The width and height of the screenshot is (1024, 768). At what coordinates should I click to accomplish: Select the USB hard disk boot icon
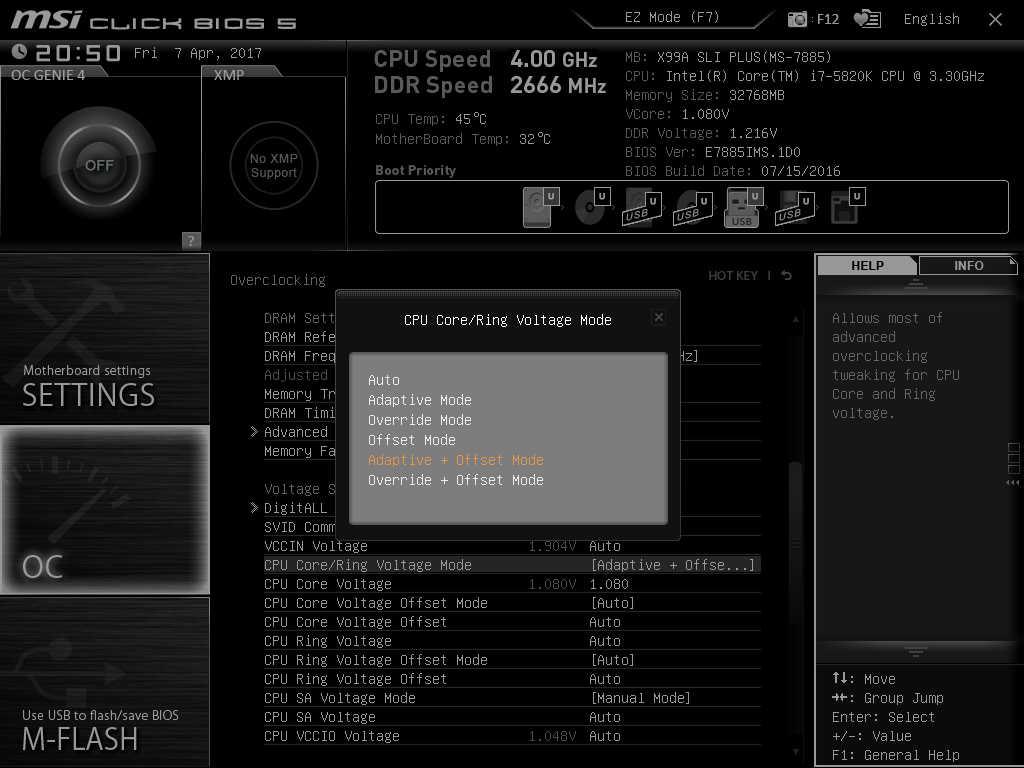[x=643, y=206]
